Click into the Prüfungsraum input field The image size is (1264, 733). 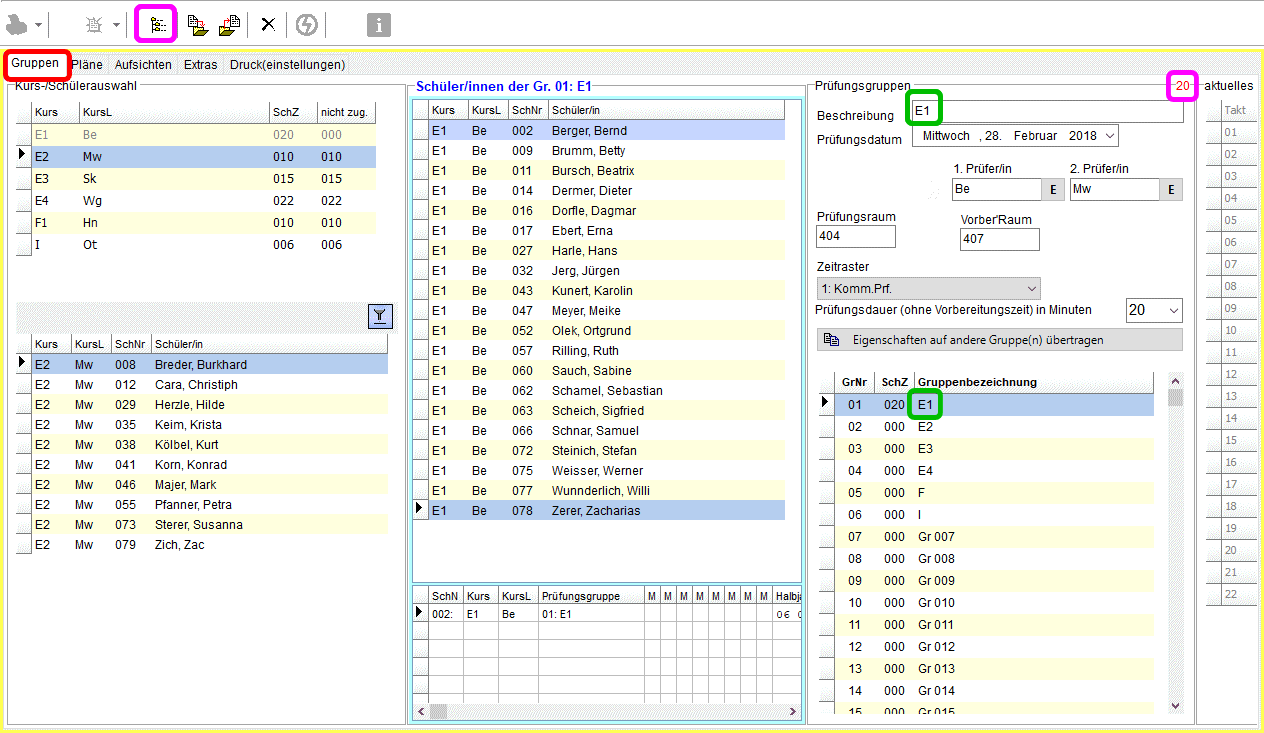point(856,237)
